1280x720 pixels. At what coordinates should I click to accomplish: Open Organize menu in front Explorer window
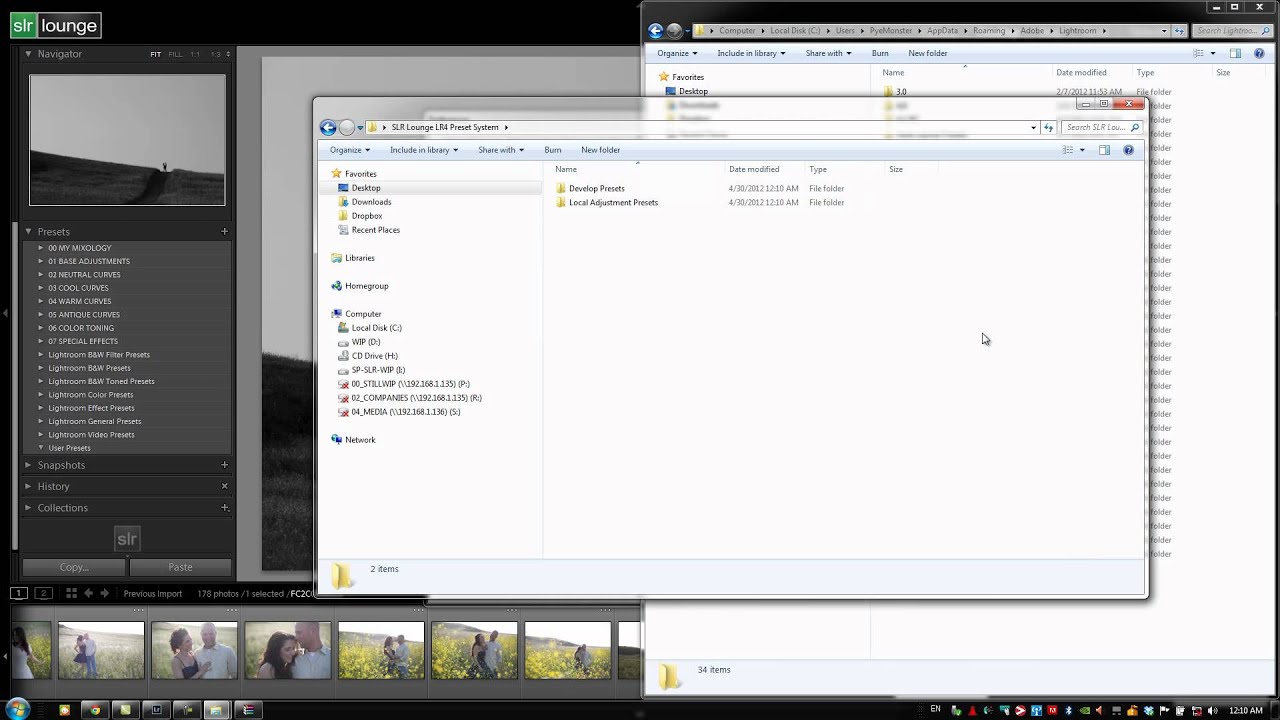coord(350,150)
